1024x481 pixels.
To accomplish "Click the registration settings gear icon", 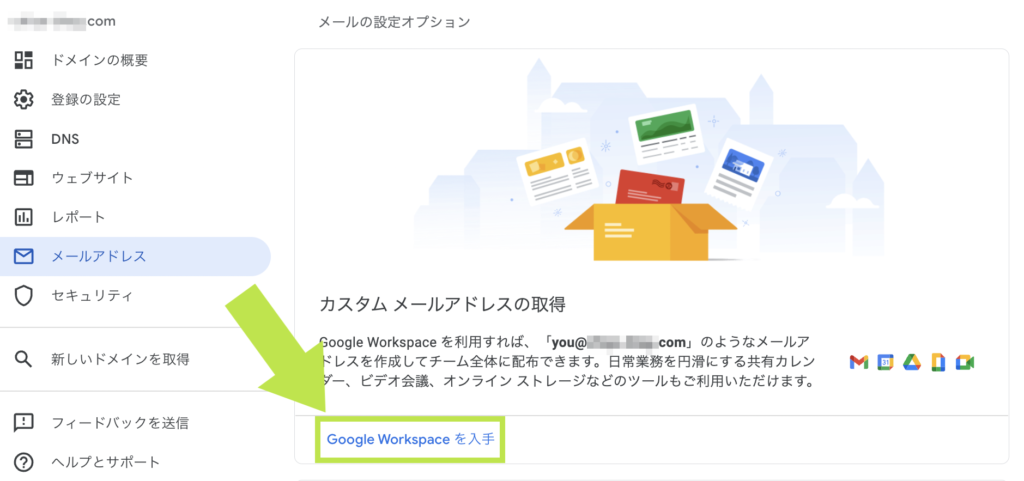I will pyautogui.click(x=24, y=100).
